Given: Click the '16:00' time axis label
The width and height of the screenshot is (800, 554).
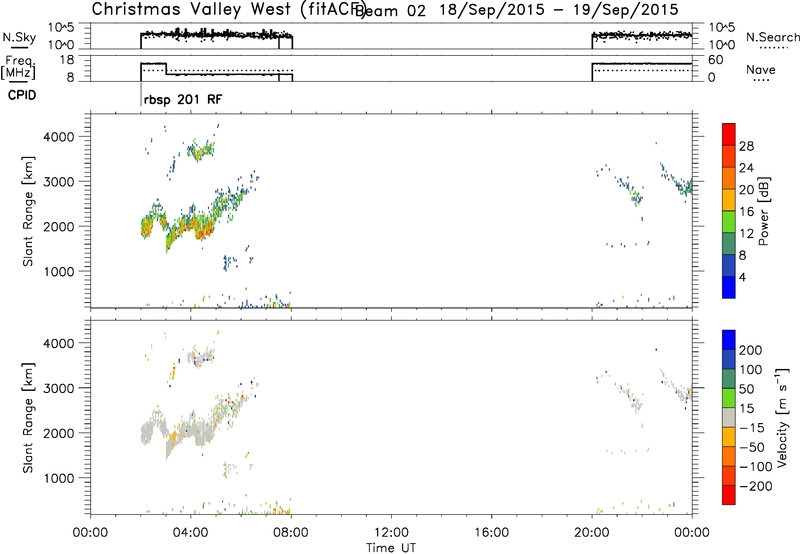Looking at the screenshot, I should point(491,533).
